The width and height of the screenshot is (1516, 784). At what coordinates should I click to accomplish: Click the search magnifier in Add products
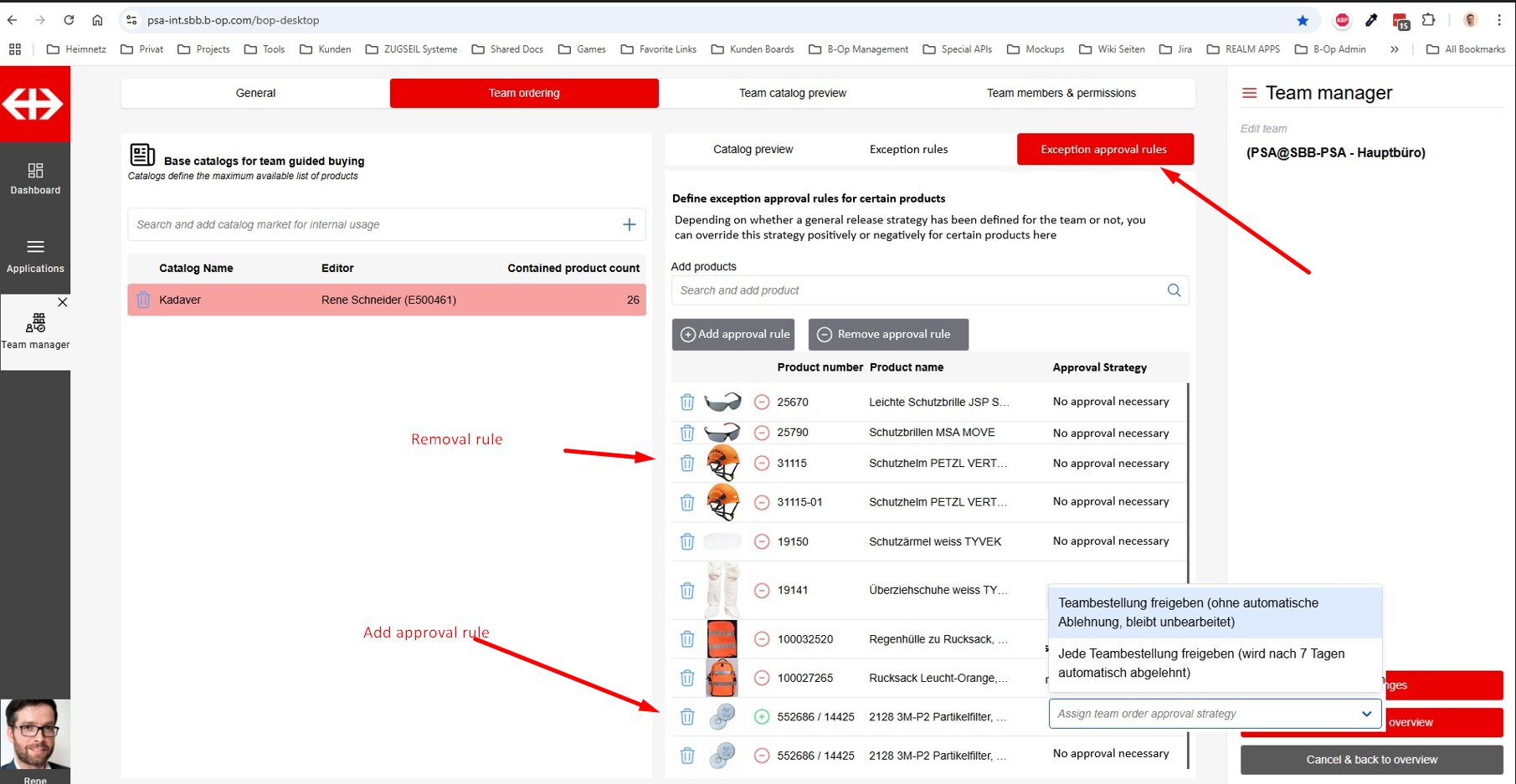[x=1174, y=290]
